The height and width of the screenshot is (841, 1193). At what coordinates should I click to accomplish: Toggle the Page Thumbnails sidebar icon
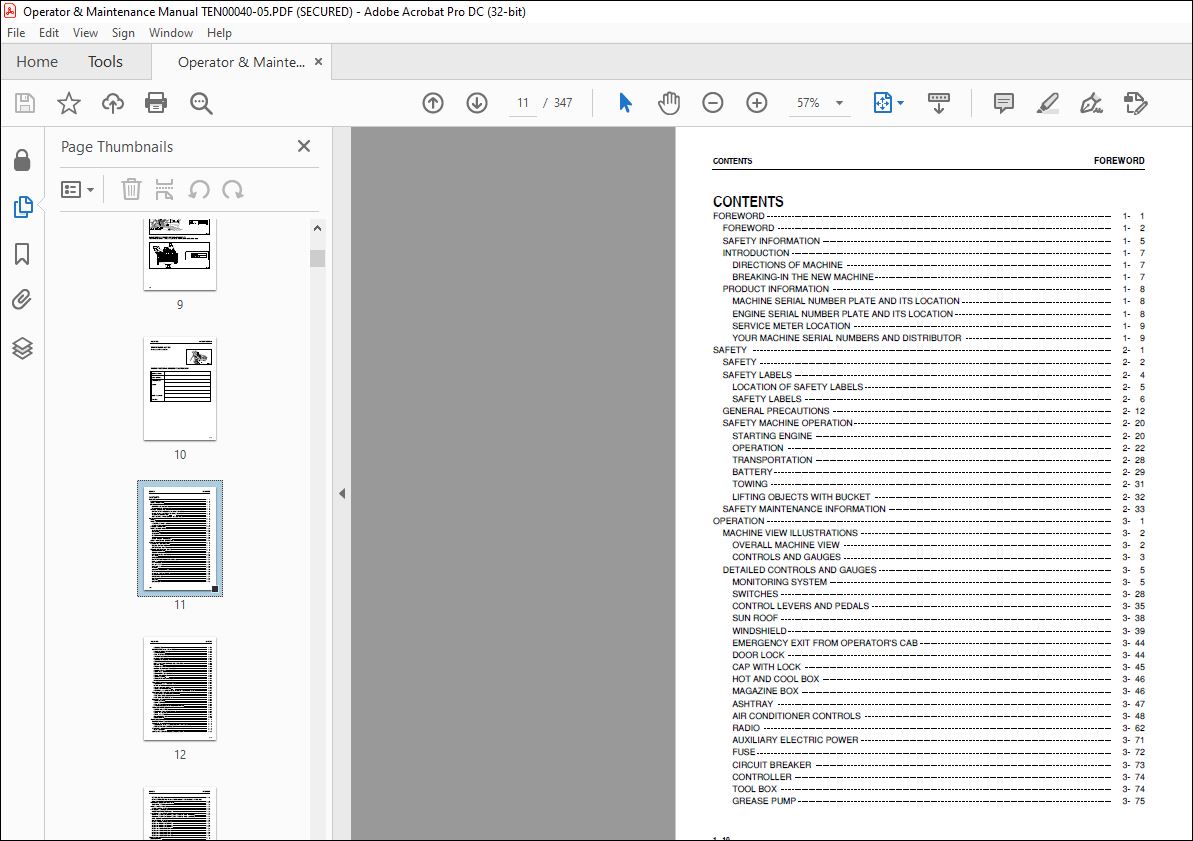23,206
